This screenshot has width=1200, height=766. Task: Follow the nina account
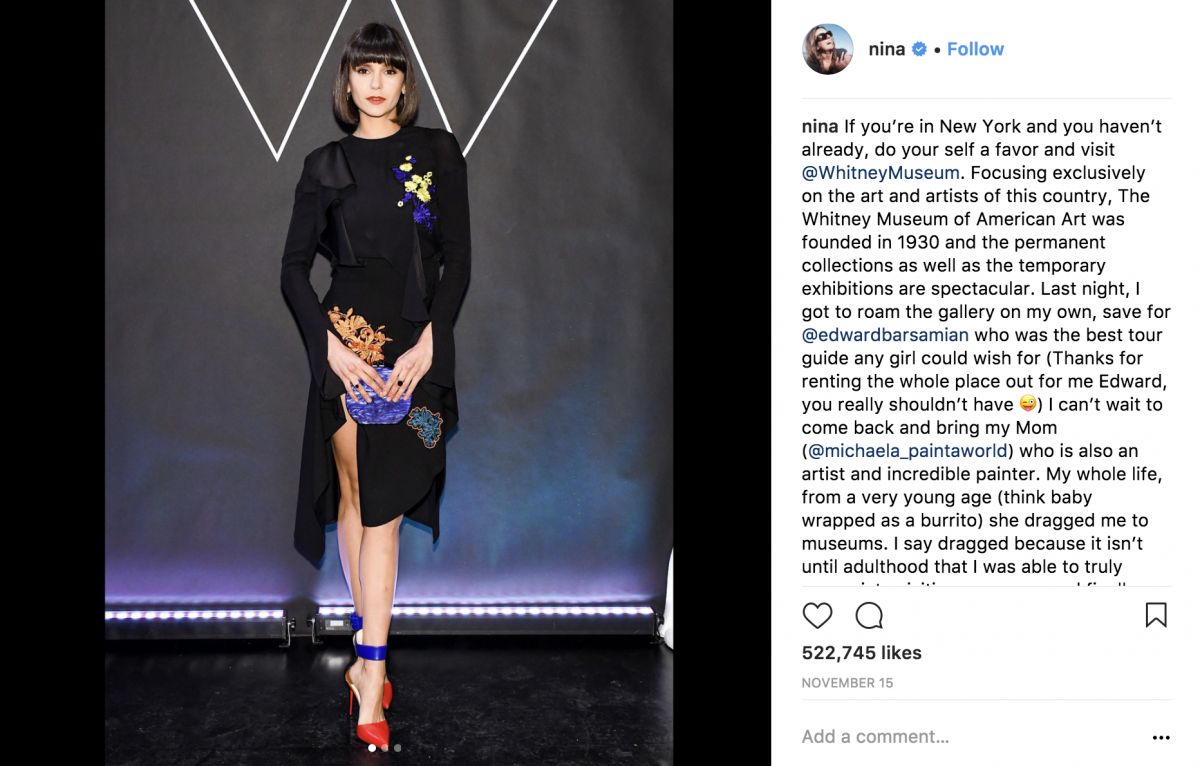pyautogui.click(x=975, y=49)
